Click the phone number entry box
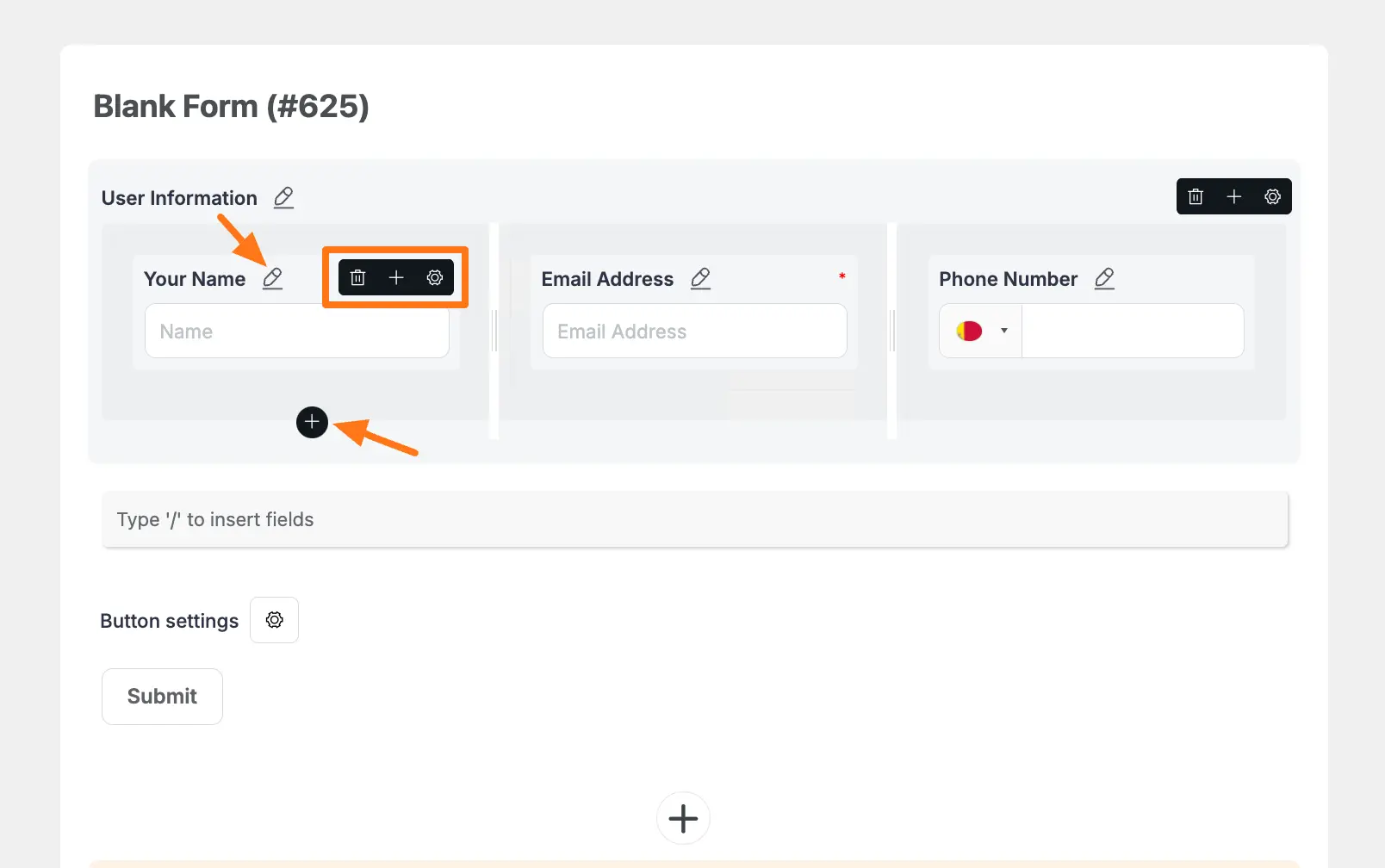1385x868 pixels. tap(1132, 332)
